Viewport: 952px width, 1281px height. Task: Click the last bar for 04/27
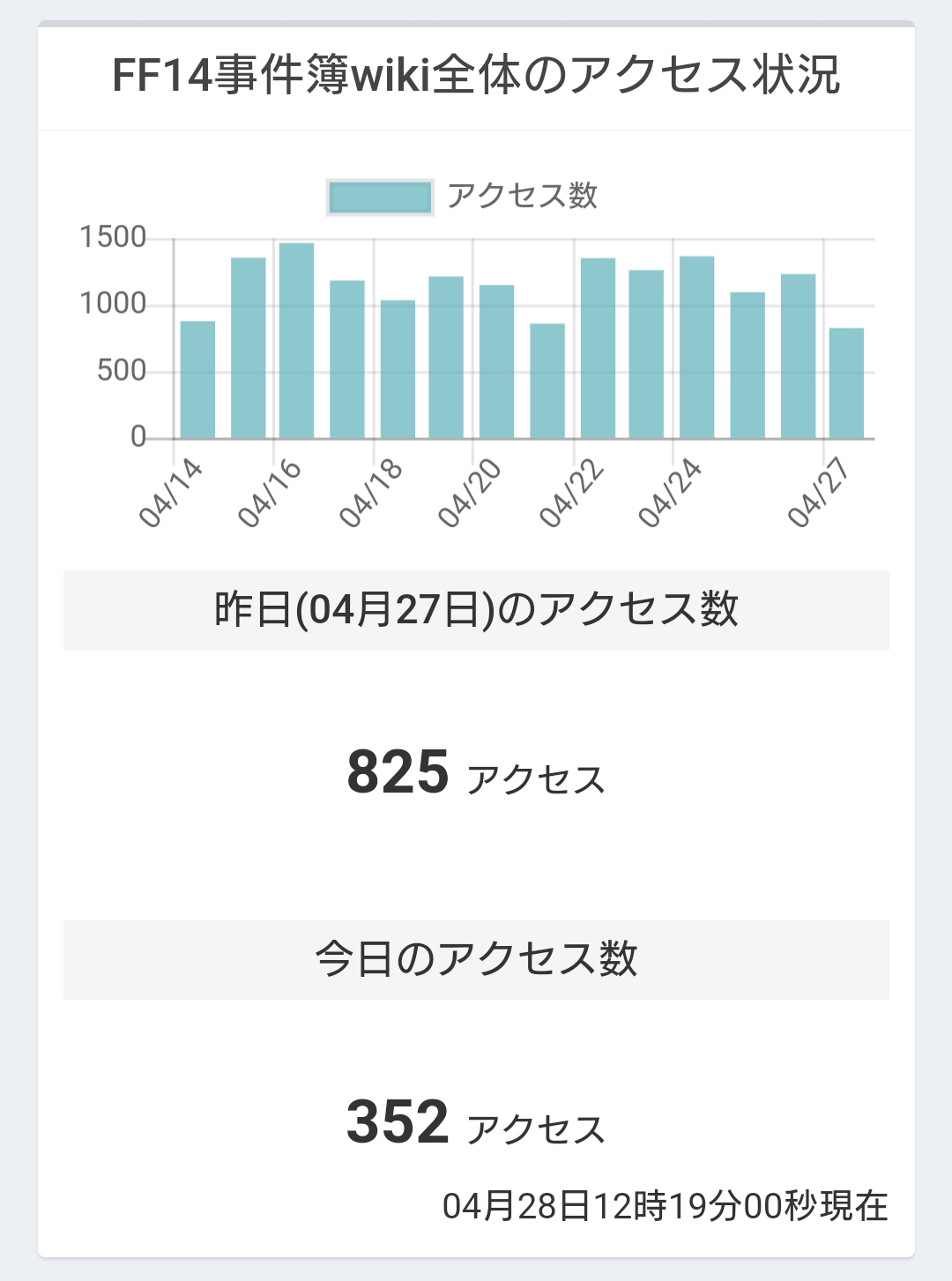[846, 384]
